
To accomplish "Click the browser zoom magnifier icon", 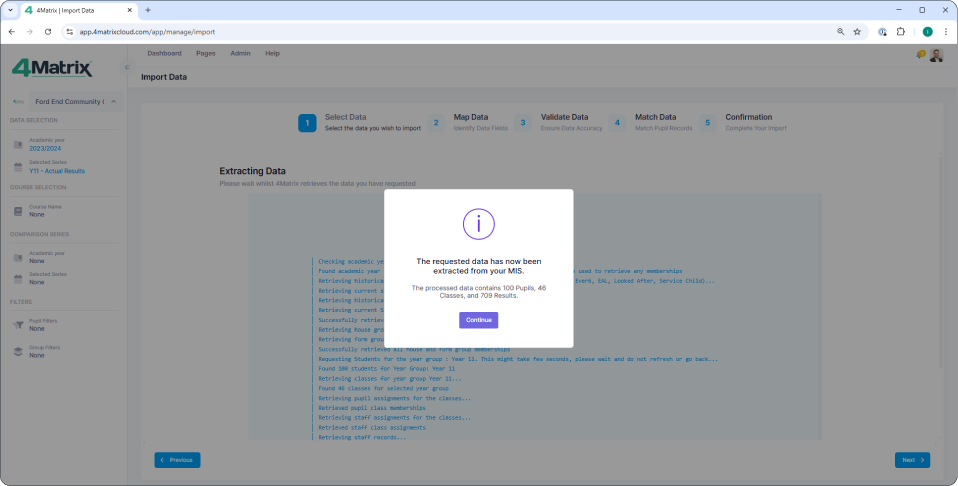I will 840,32.
